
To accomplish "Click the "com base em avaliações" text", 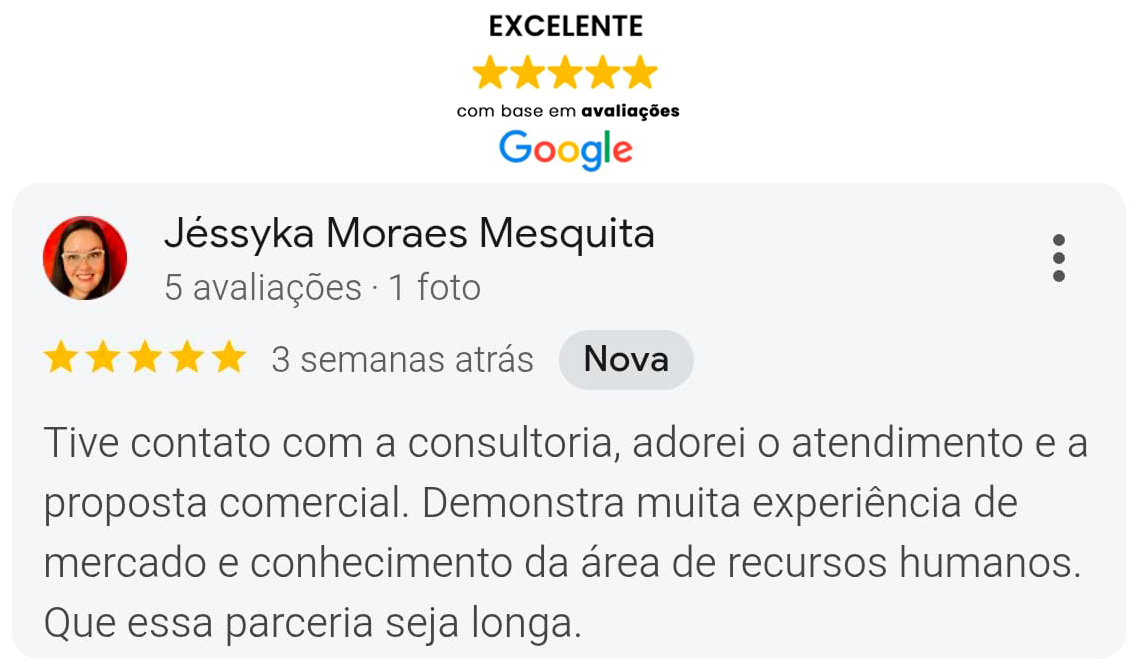I will click(568, 111).
